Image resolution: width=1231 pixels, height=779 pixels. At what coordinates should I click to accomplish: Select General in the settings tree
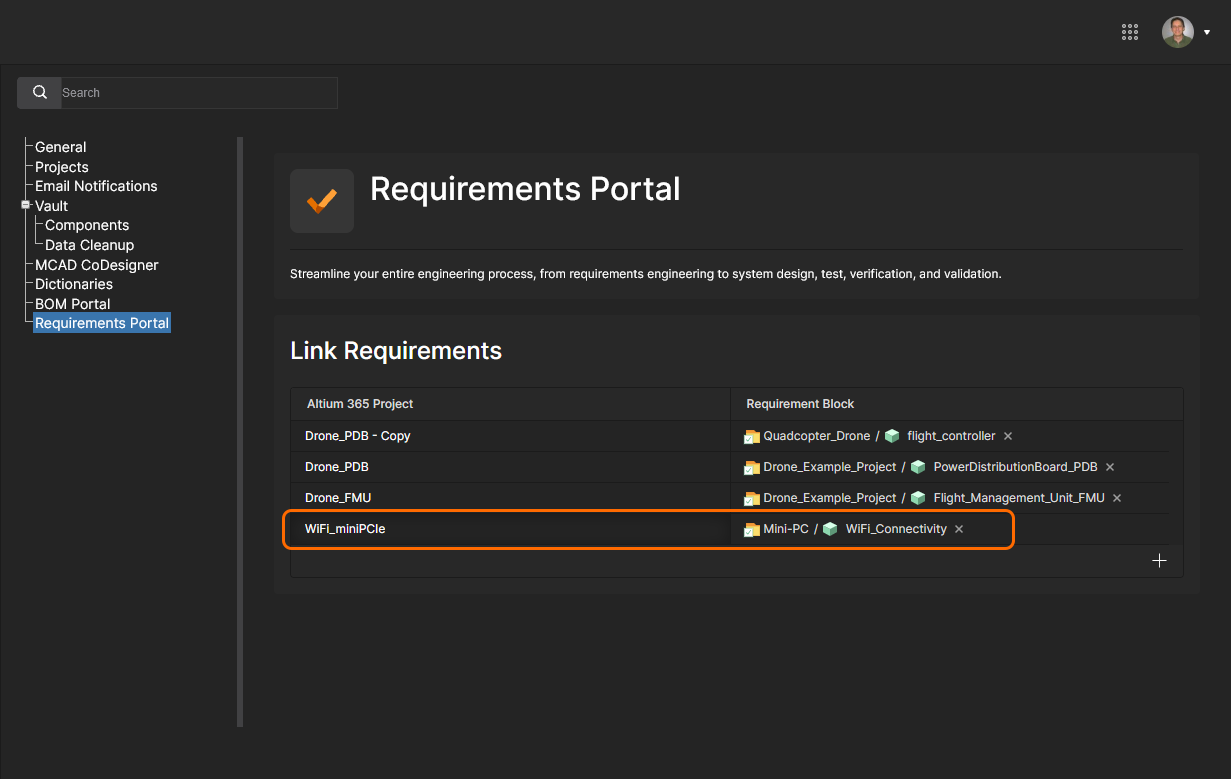[60, 147]
